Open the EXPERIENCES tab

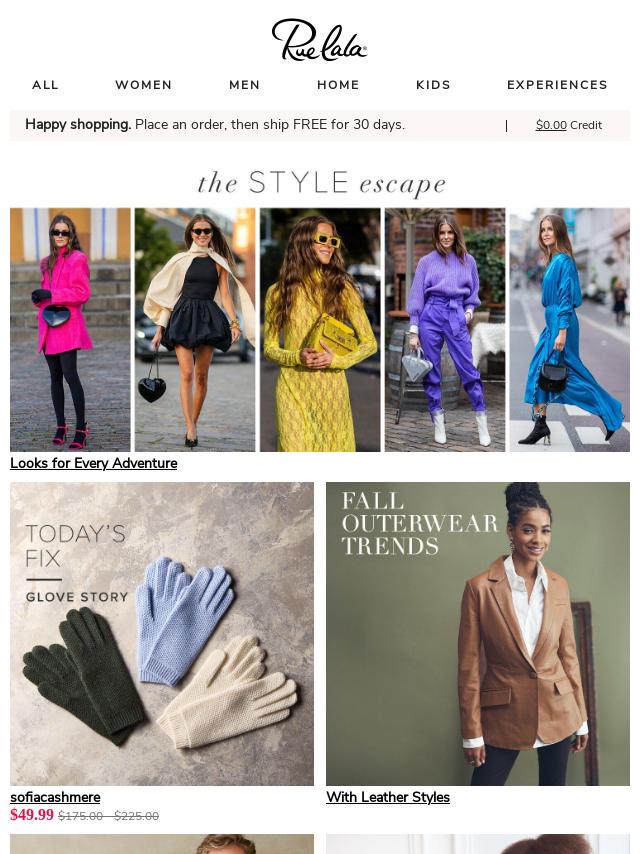[557, 85]
